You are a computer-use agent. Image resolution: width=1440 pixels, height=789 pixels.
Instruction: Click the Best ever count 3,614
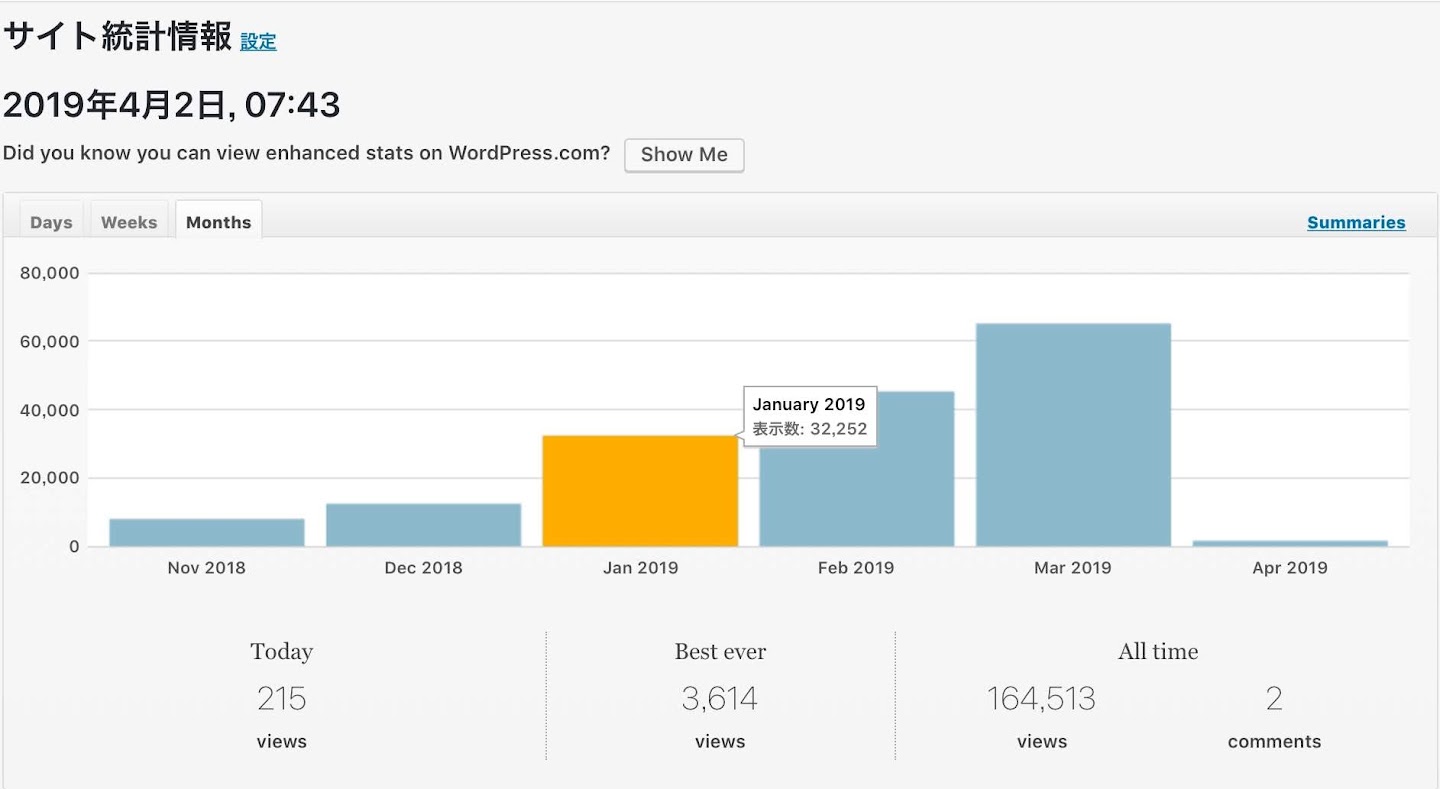point(720,698)
